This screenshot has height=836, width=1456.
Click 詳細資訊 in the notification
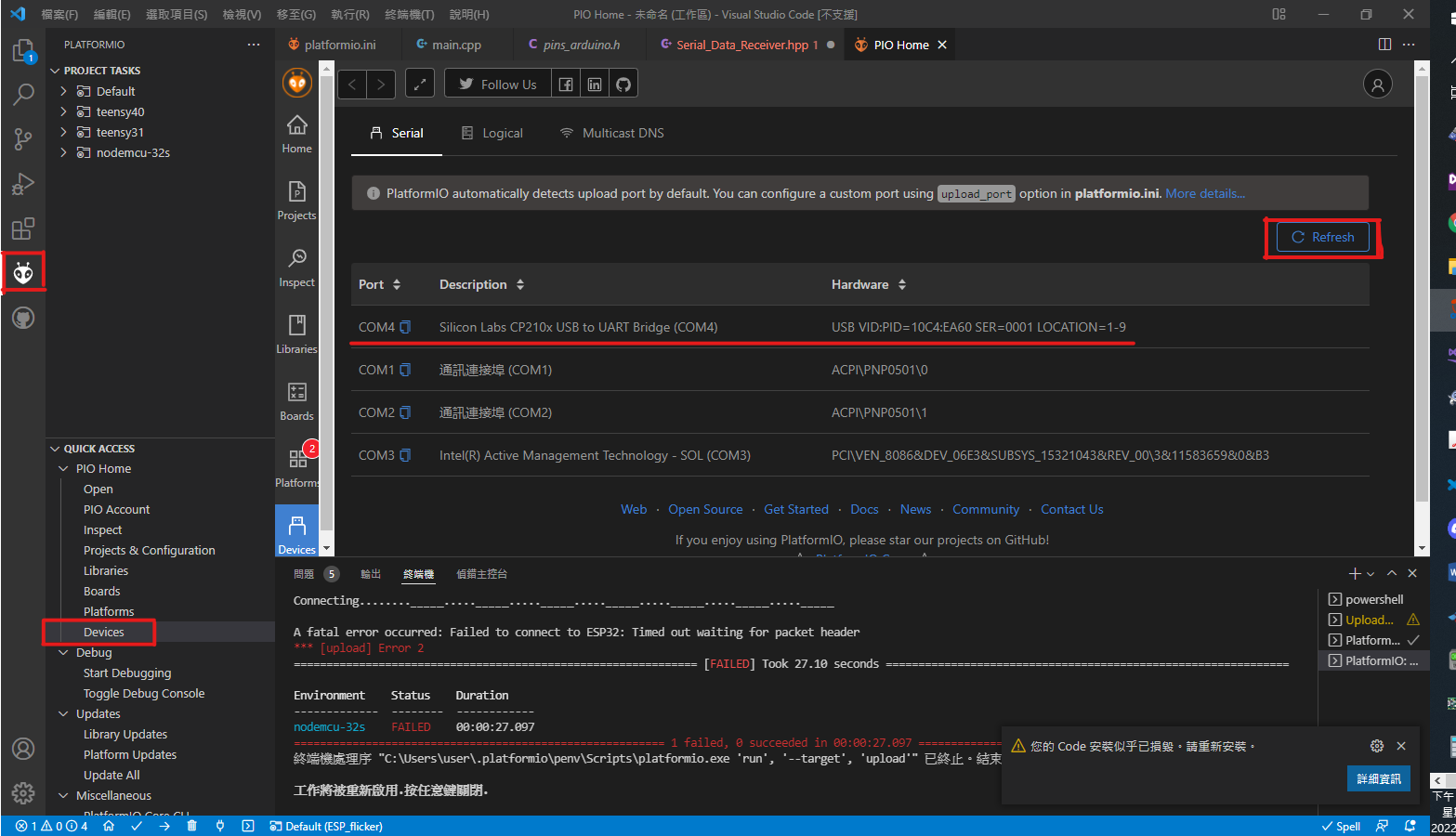pos(1379,778)
